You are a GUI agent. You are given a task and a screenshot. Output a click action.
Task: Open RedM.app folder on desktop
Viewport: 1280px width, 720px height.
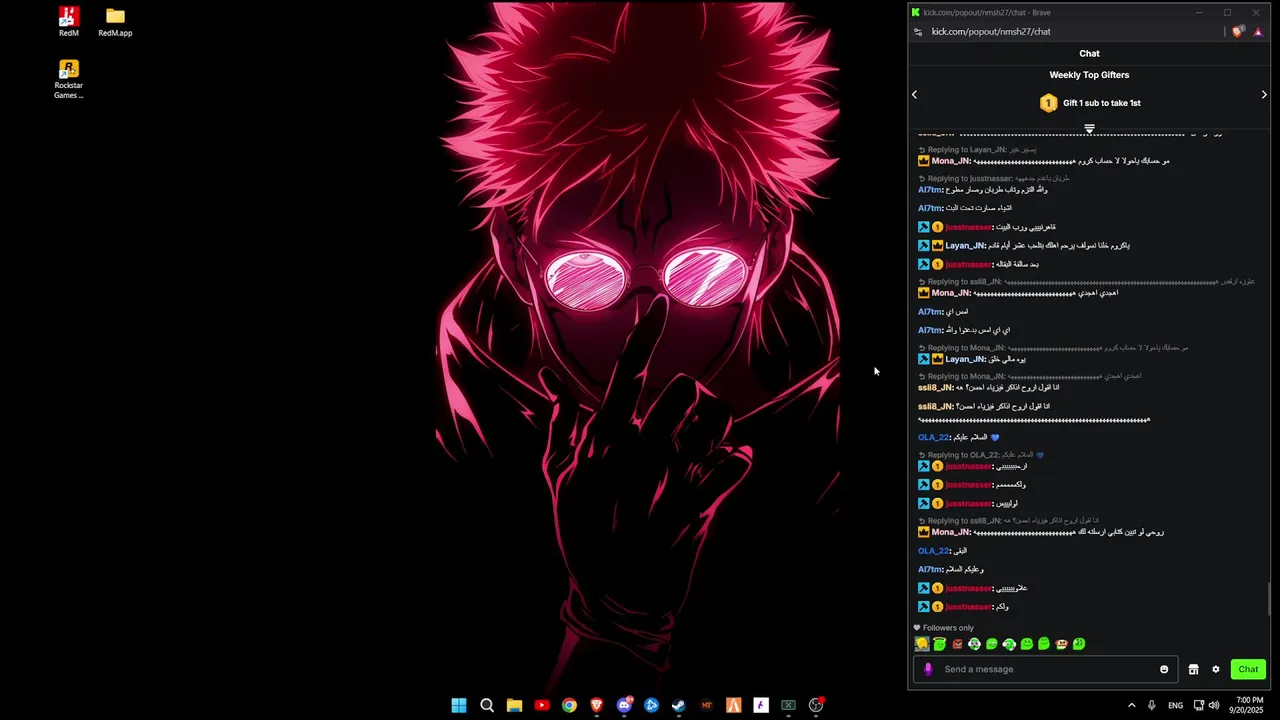tap(115, 21)
